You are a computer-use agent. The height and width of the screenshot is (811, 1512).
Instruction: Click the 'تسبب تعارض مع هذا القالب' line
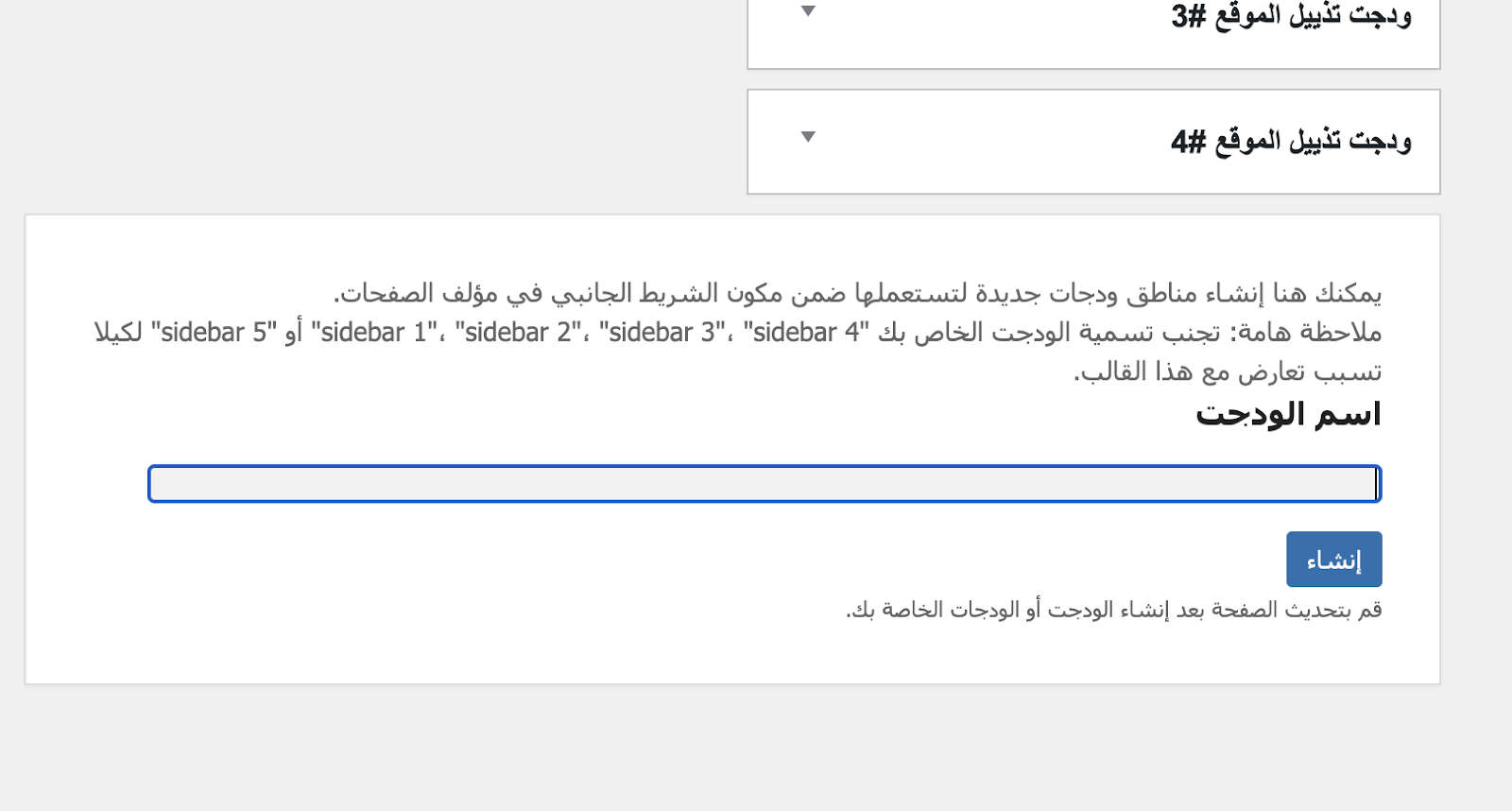coord(1227,372)
